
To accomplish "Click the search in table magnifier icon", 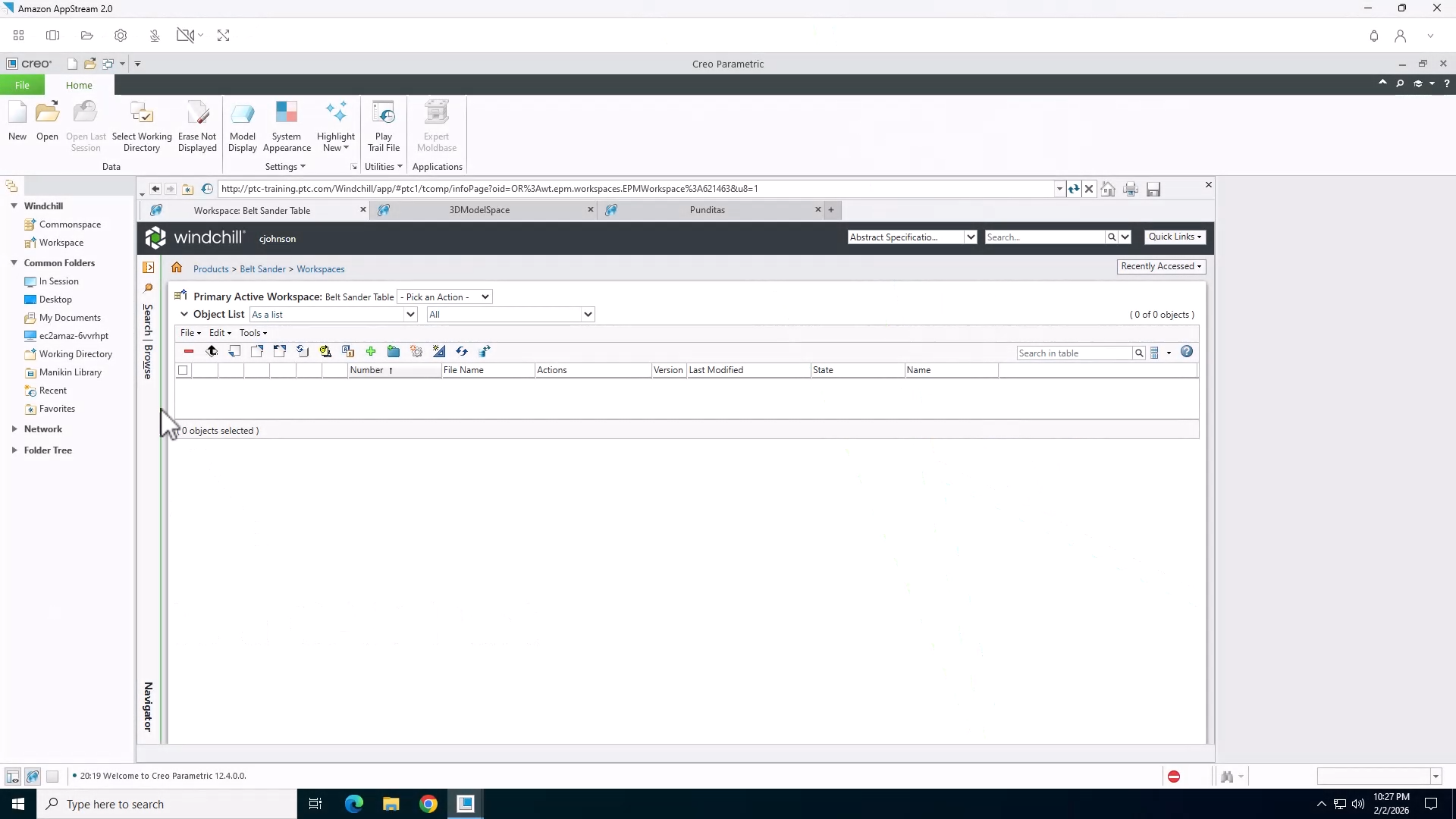I will pyautogui.click(x=1139, y=353).
